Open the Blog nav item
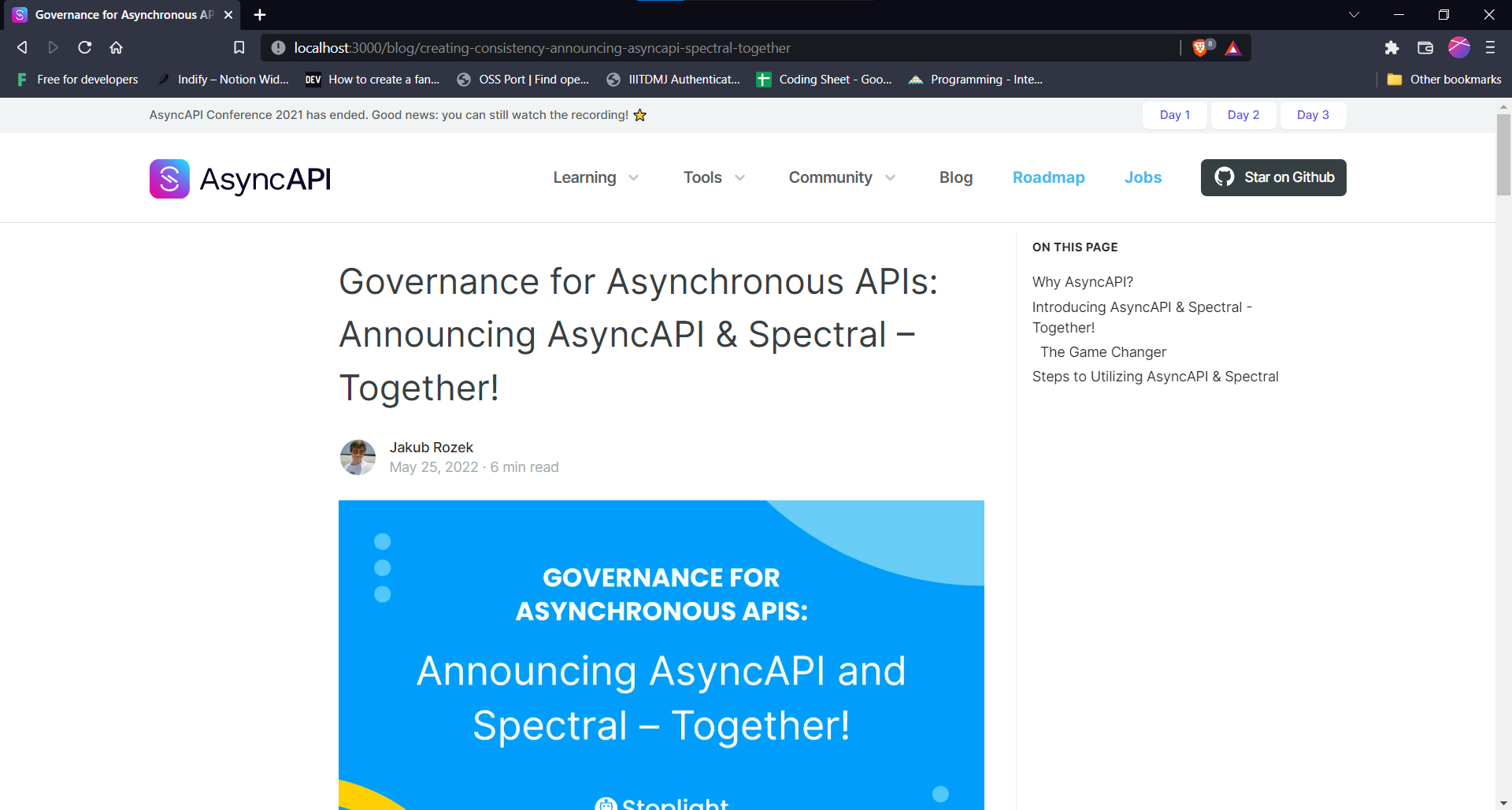Screen dimensions: 1512x810 pyautogui.click(x=956, y=177)
